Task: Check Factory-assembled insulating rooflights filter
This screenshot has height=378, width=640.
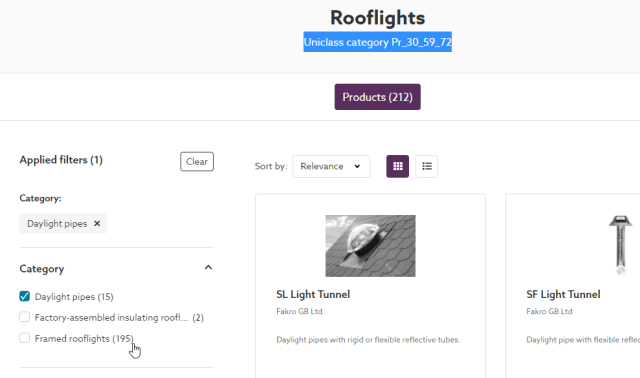Action: 24,317
